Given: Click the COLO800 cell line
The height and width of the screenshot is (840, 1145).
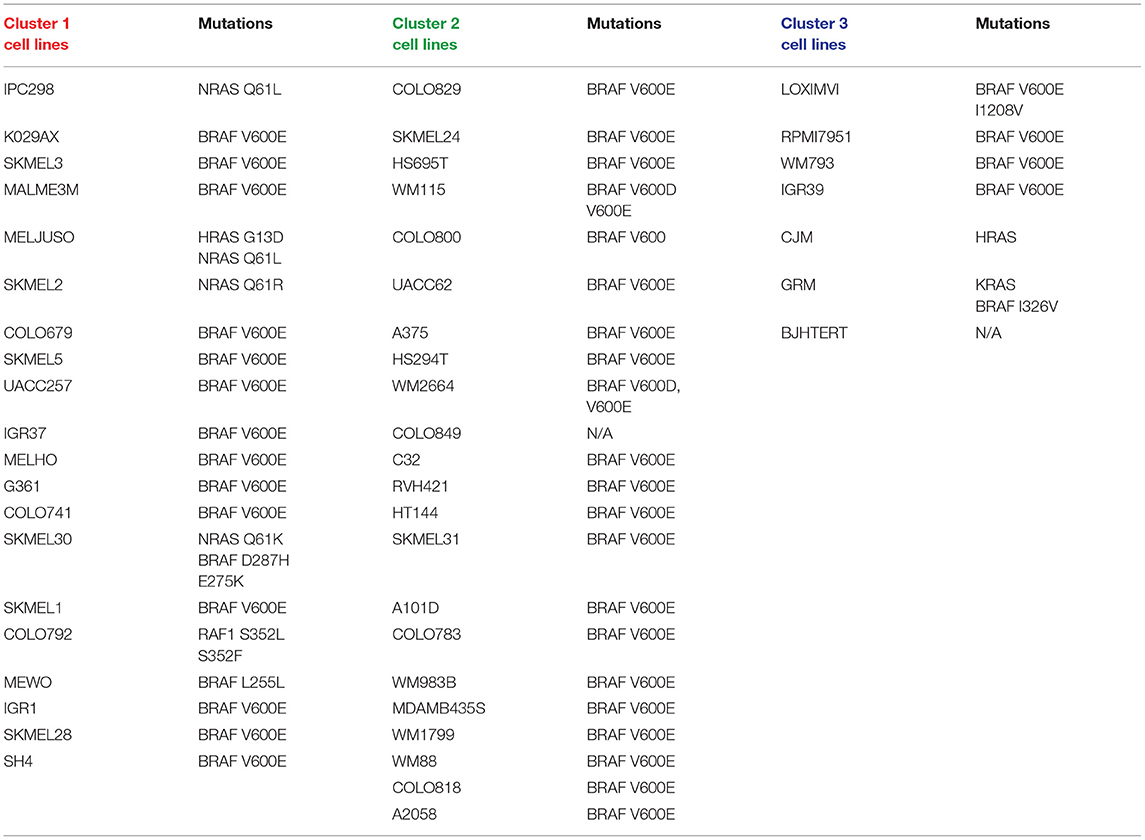Looking at the screenshot, I should [x=426, y=237].
